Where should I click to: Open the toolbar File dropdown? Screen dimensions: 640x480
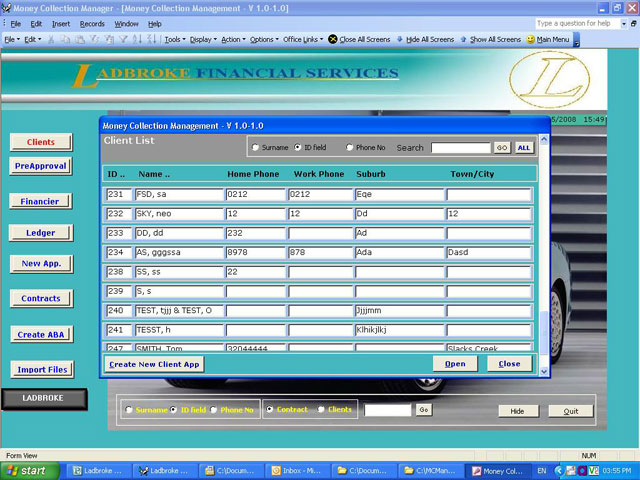12,40
